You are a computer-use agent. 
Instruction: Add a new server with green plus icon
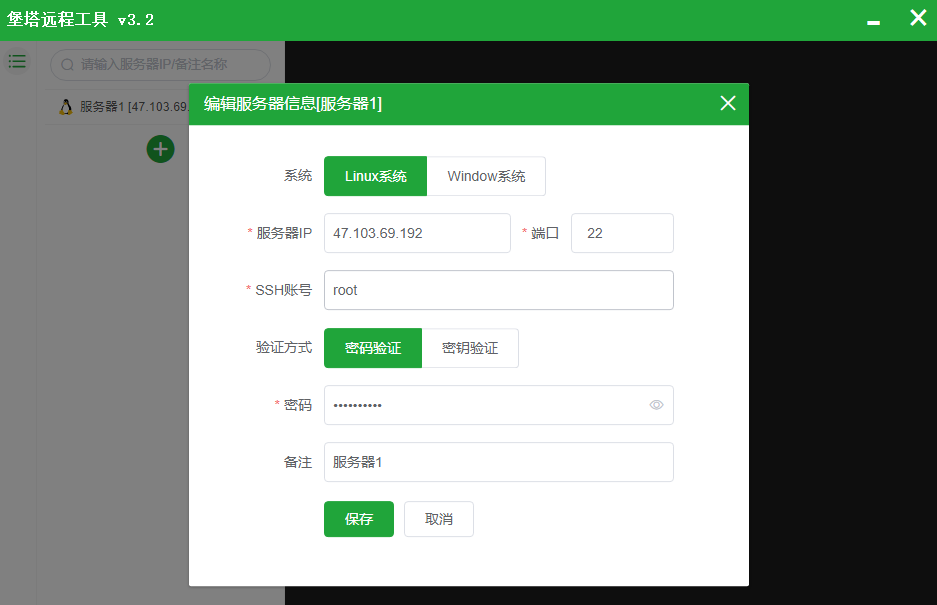coord(160,148)
